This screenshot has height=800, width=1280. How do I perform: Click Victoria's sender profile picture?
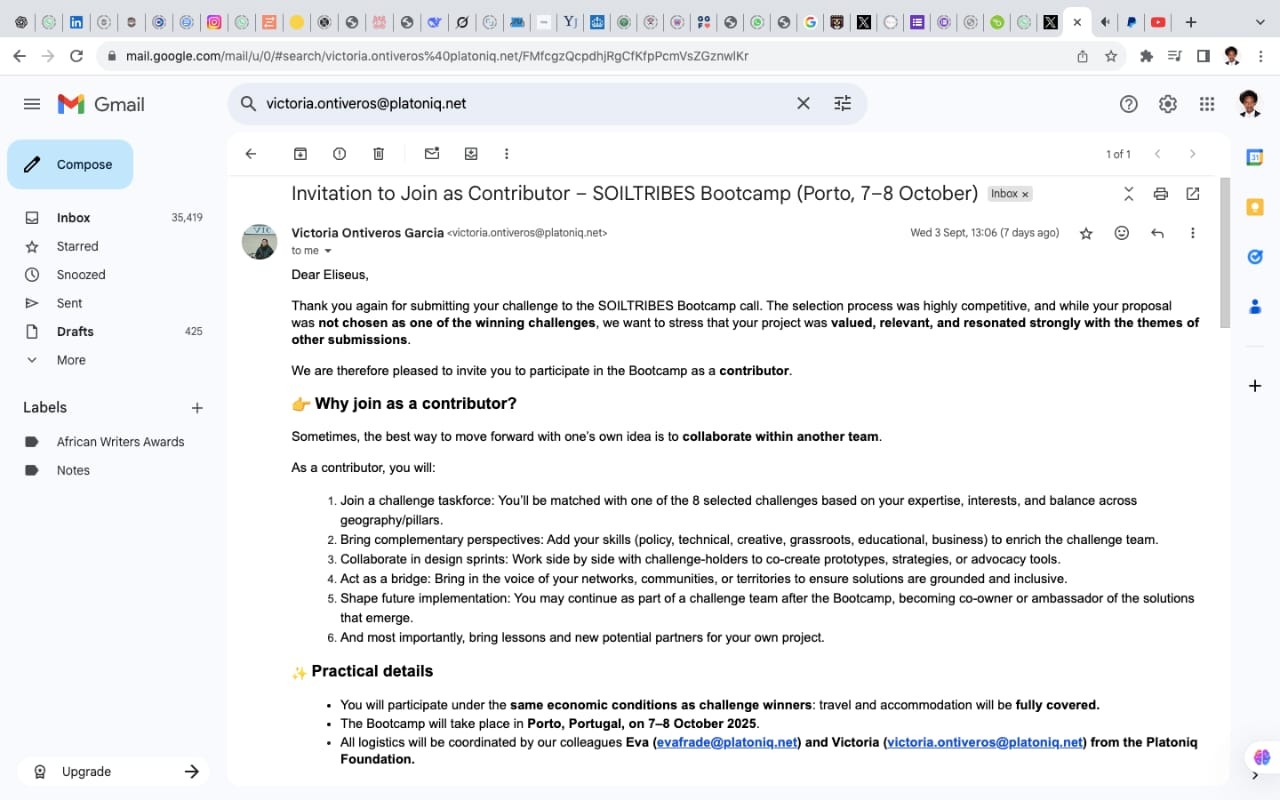pos(260,242)
